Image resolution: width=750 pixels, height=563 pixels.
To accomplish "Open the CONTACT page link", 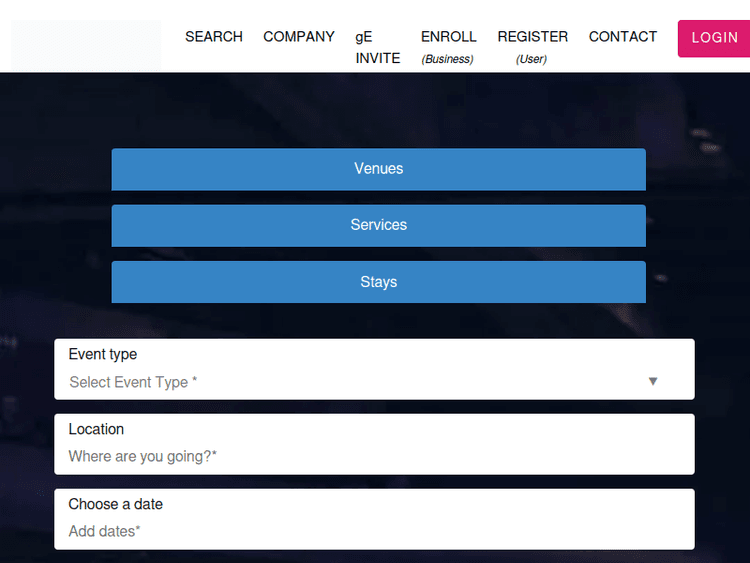I will pos(622,37).
